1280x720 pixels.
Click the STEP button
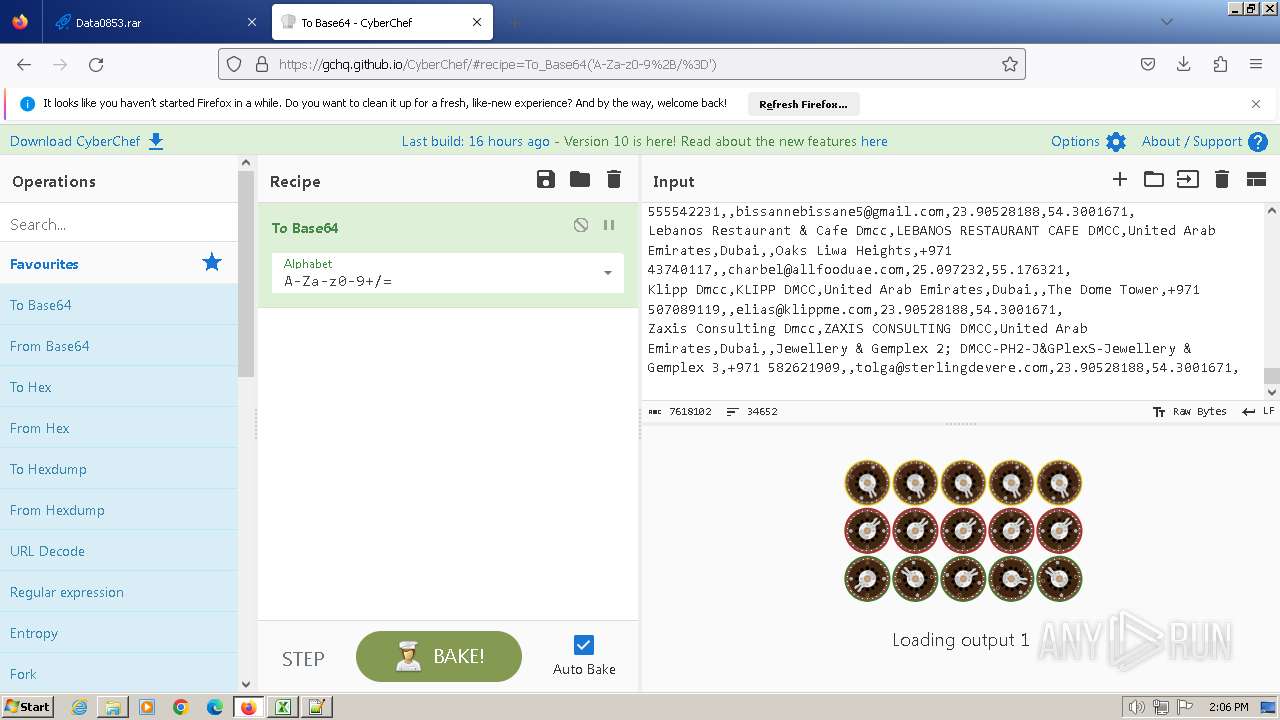[303, 658]
